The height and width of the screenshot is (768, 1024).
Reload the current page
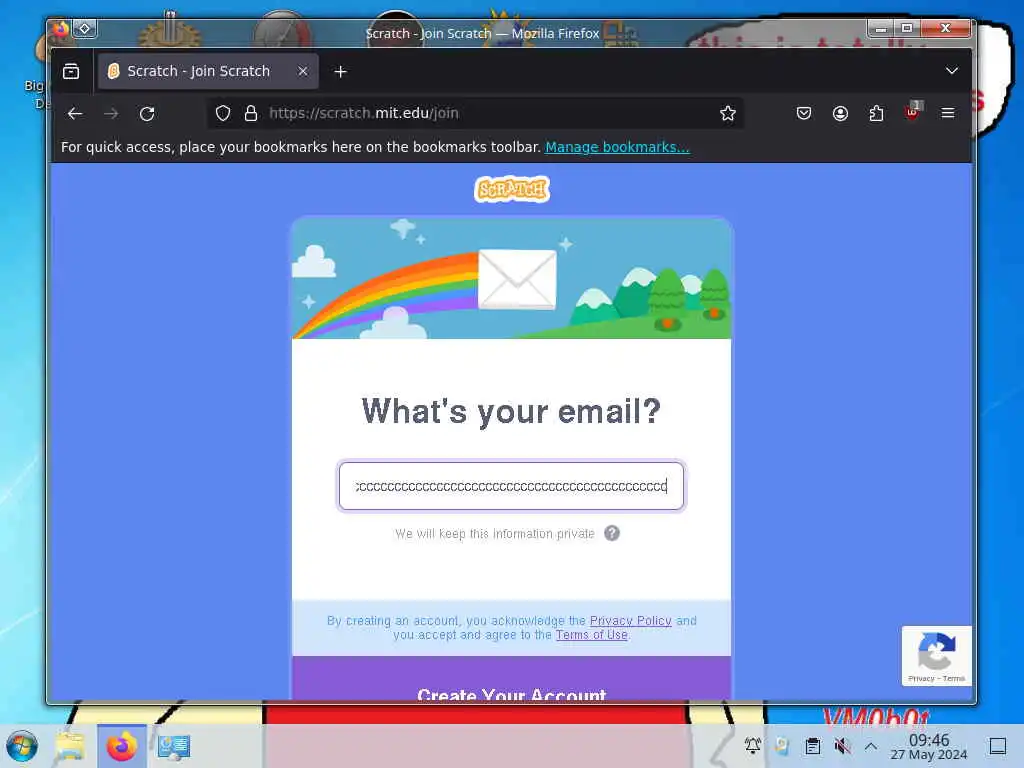(x=147, y=114)
